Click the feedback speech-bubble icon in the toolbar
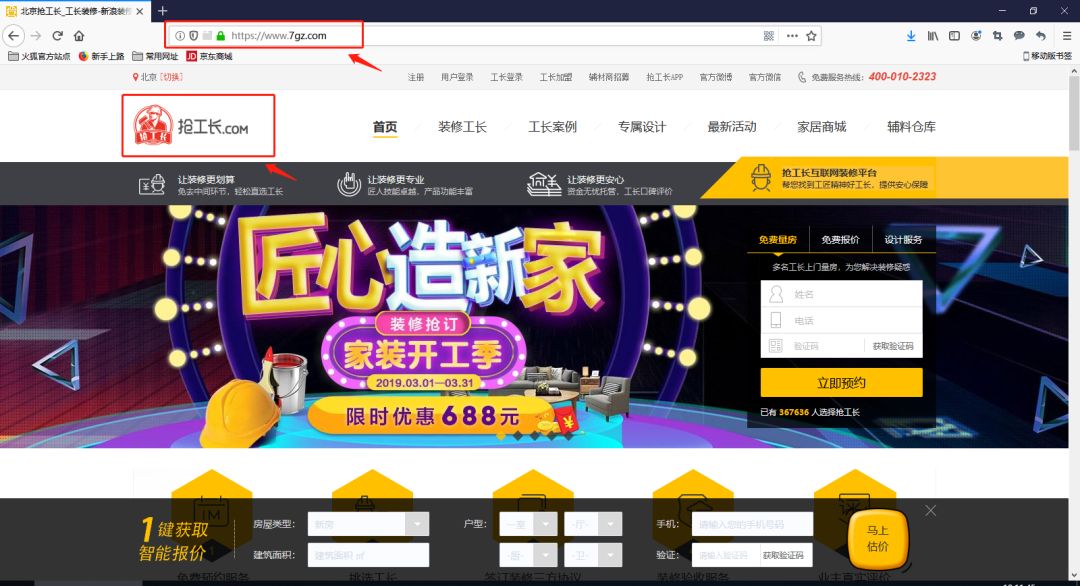1080x586 pixels. tap(1021, 35)
